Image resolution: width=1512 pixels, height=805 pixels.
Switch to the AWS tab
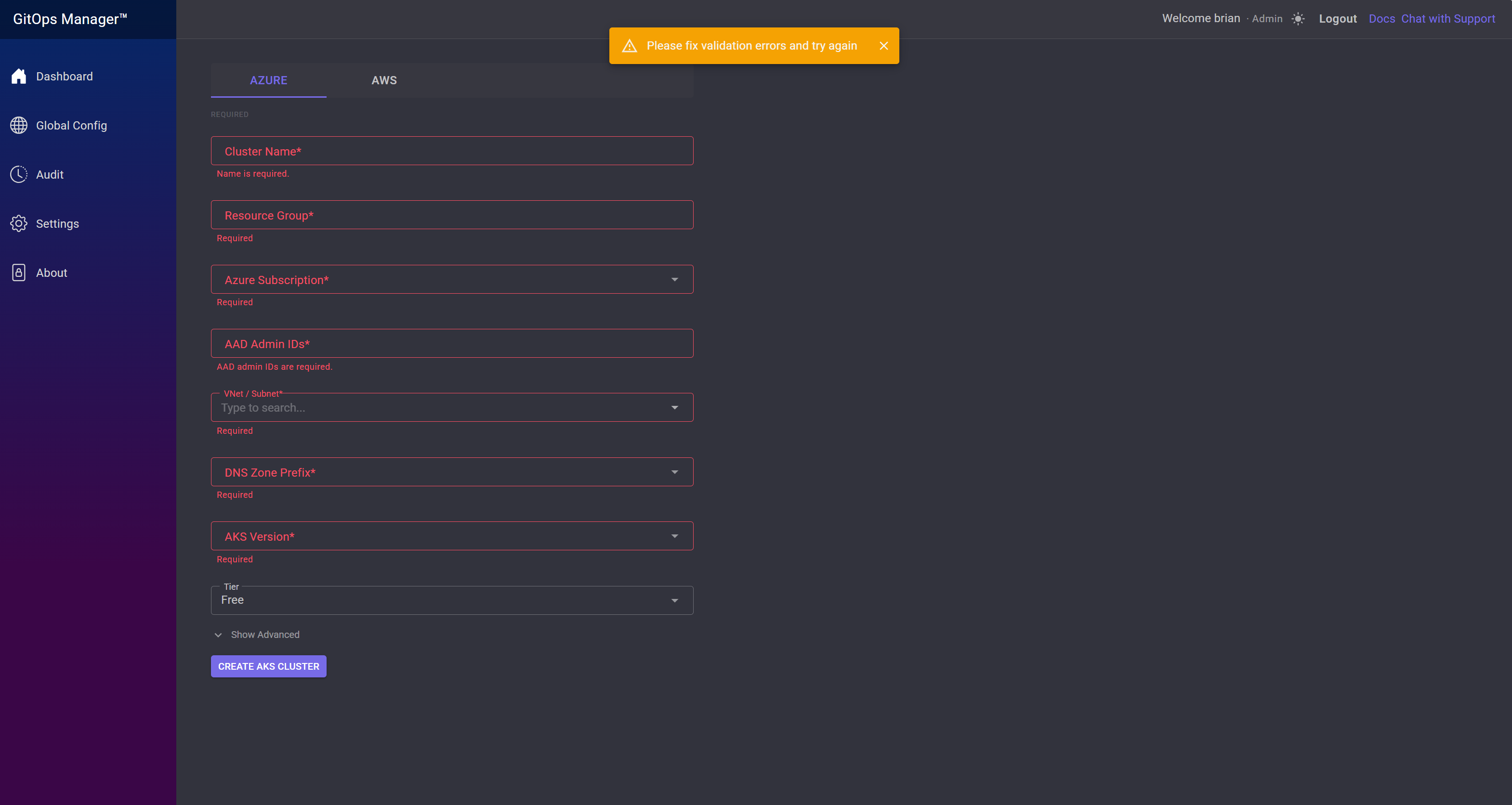point(384,80)
